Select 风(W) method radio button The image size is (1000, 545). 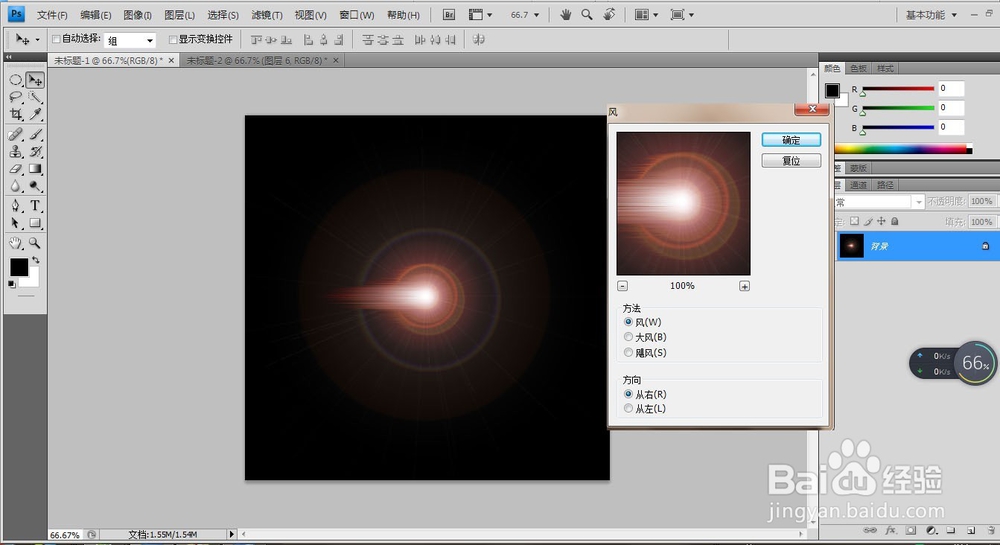628,322
